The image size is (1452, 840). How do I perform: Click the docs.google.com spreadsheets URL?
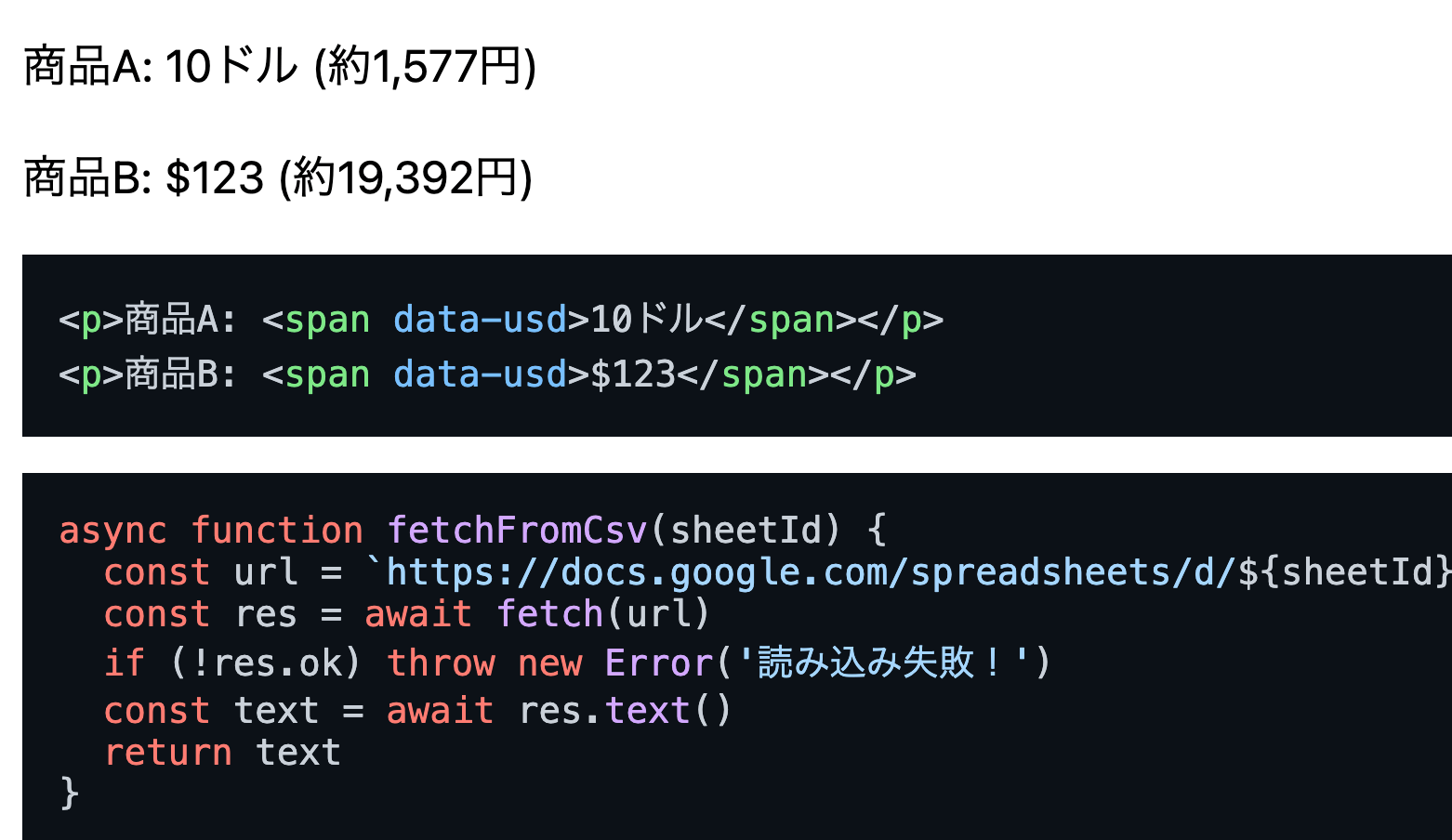pos(809,572)
